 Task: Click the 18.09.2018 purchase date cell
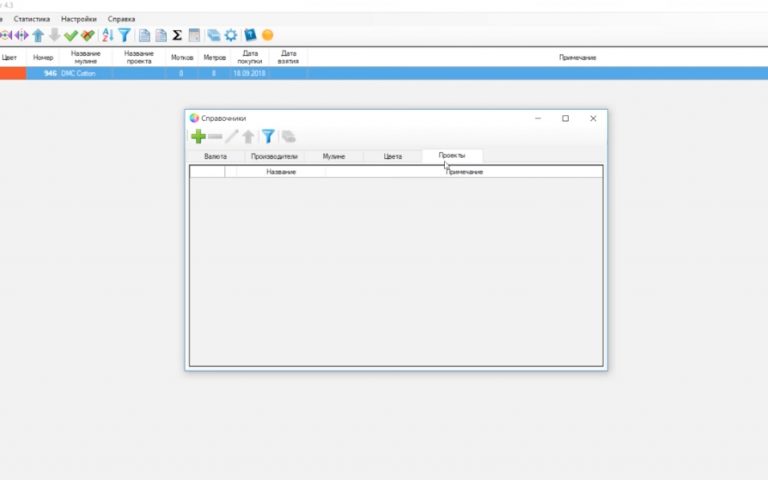pyautogui.click(x=250, y=73)
